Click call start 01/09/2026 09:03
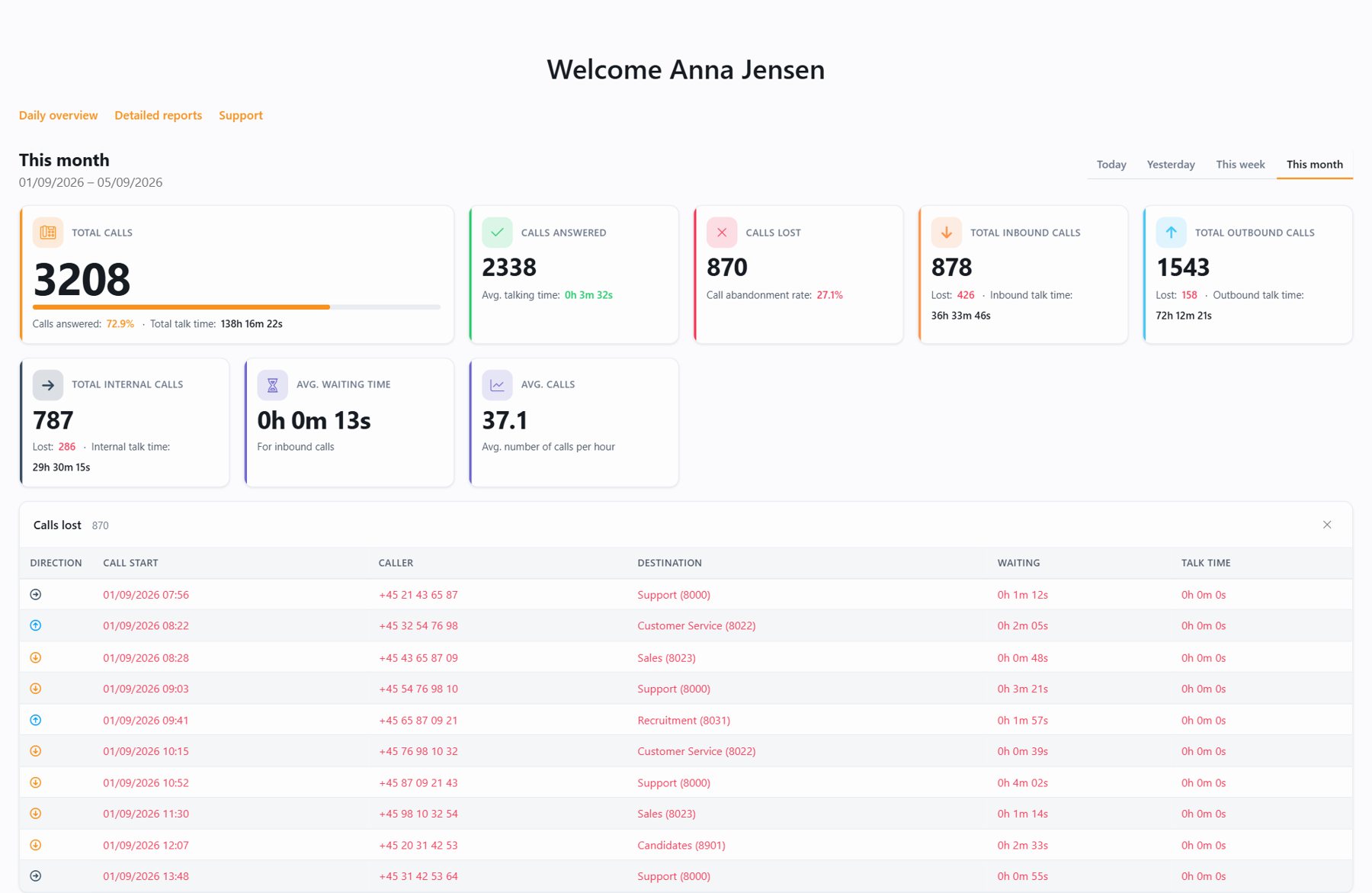Image resolution: width=1372 pixels, height=893 pixels. coord(146,689)
